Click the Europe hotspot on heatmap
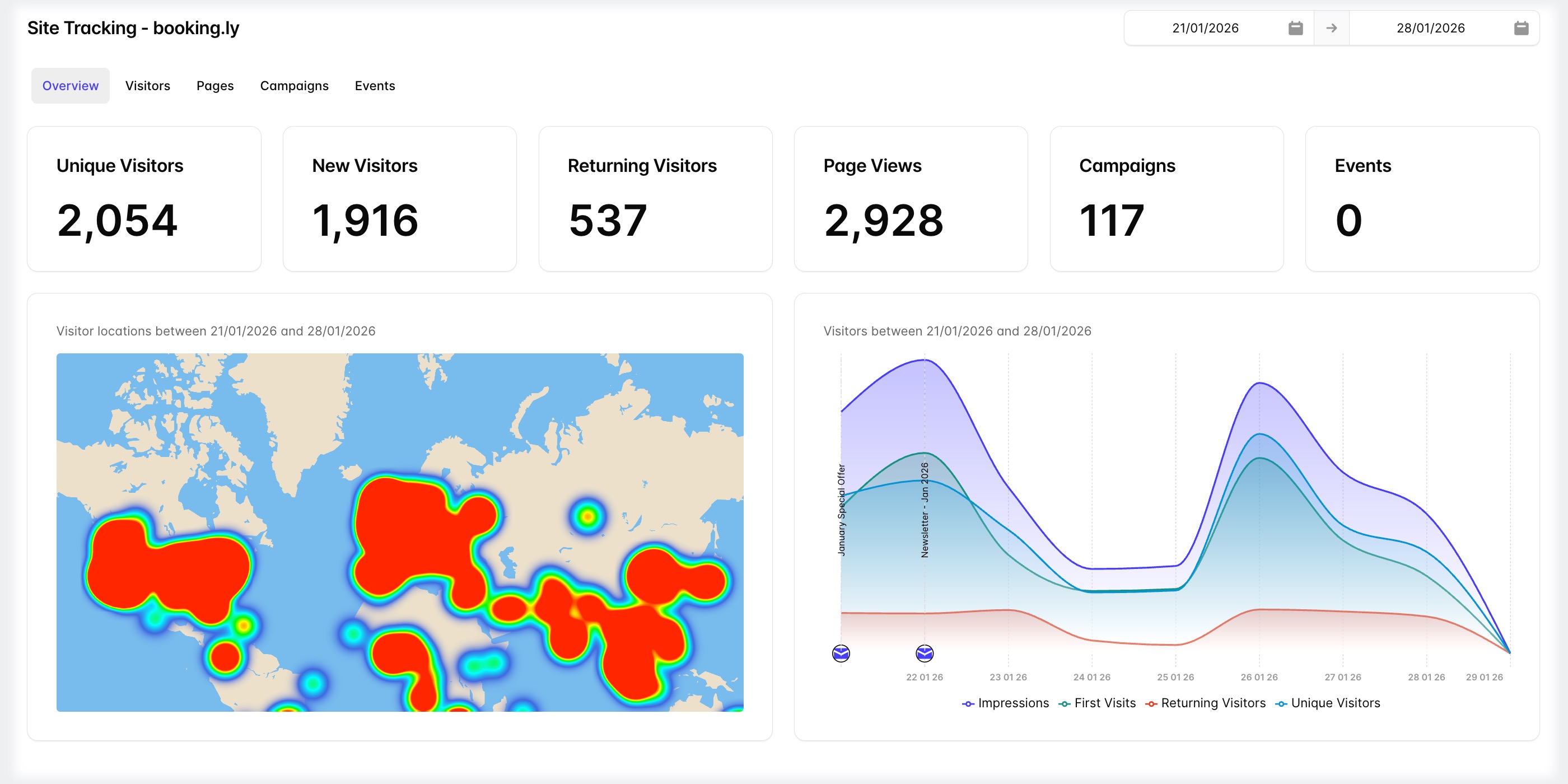The width and height of the screenshot is (1568, 784). [414, 536]
